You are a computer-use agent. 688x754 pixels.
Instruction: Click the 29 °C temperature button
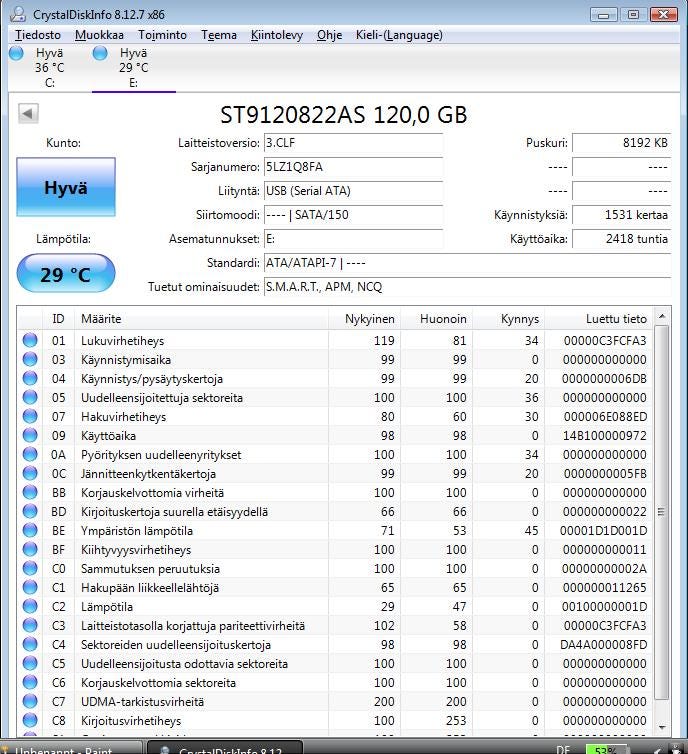pos(66,274)
